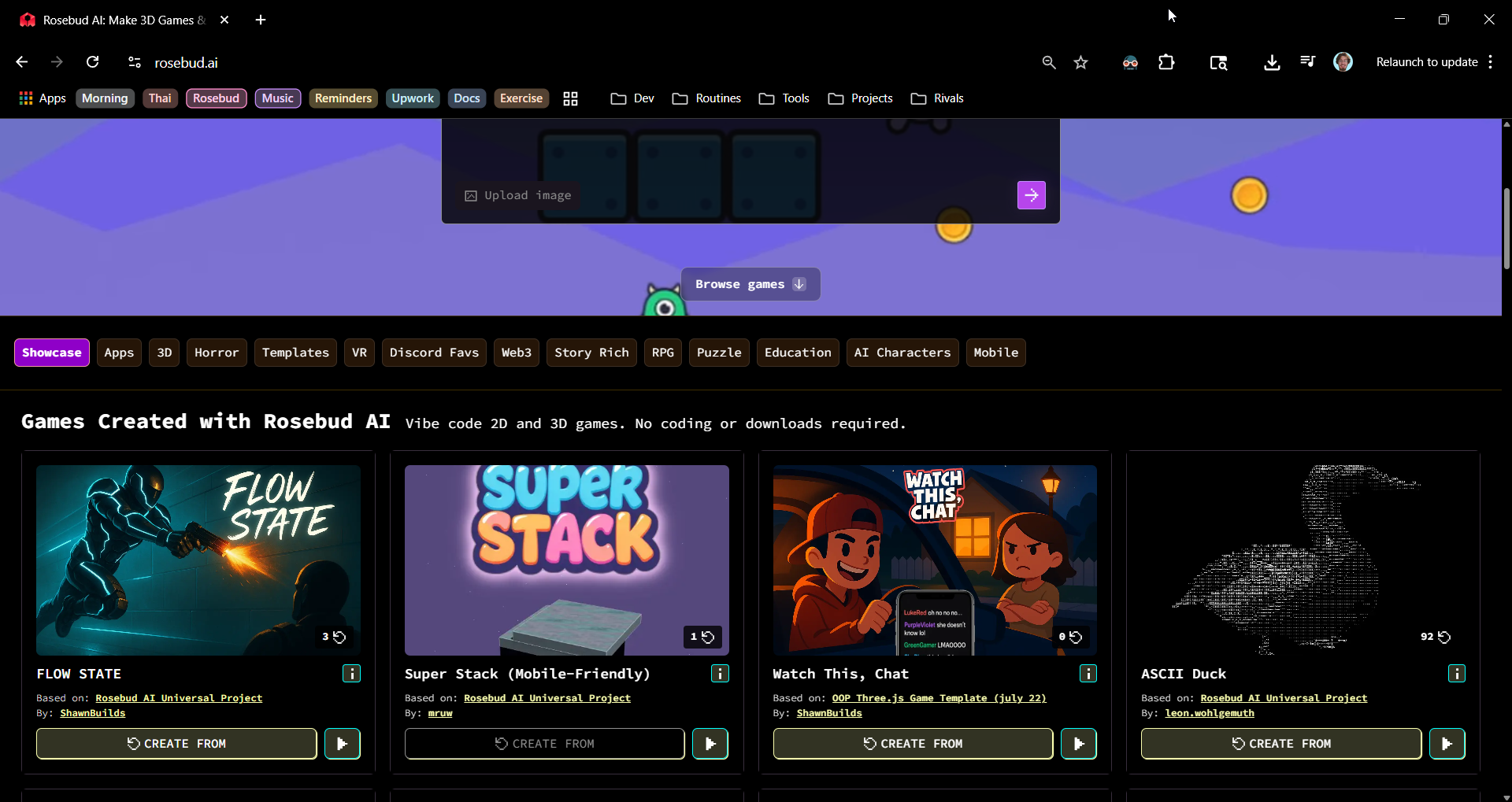Image resolution: width=1512 pixels, height=802 pixels.
Task: Open the Super Stack game thumbnail
Action: (567, 560)
